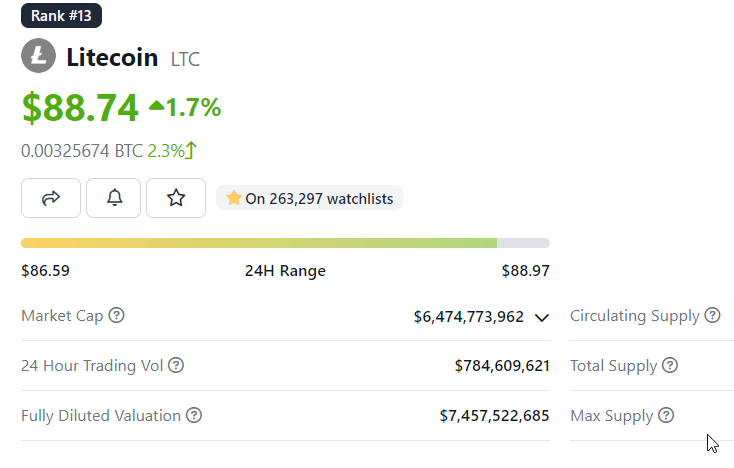Click the green up arrow beside 2.3%
This screenshot has height=468, width=734.
[191, 151]
